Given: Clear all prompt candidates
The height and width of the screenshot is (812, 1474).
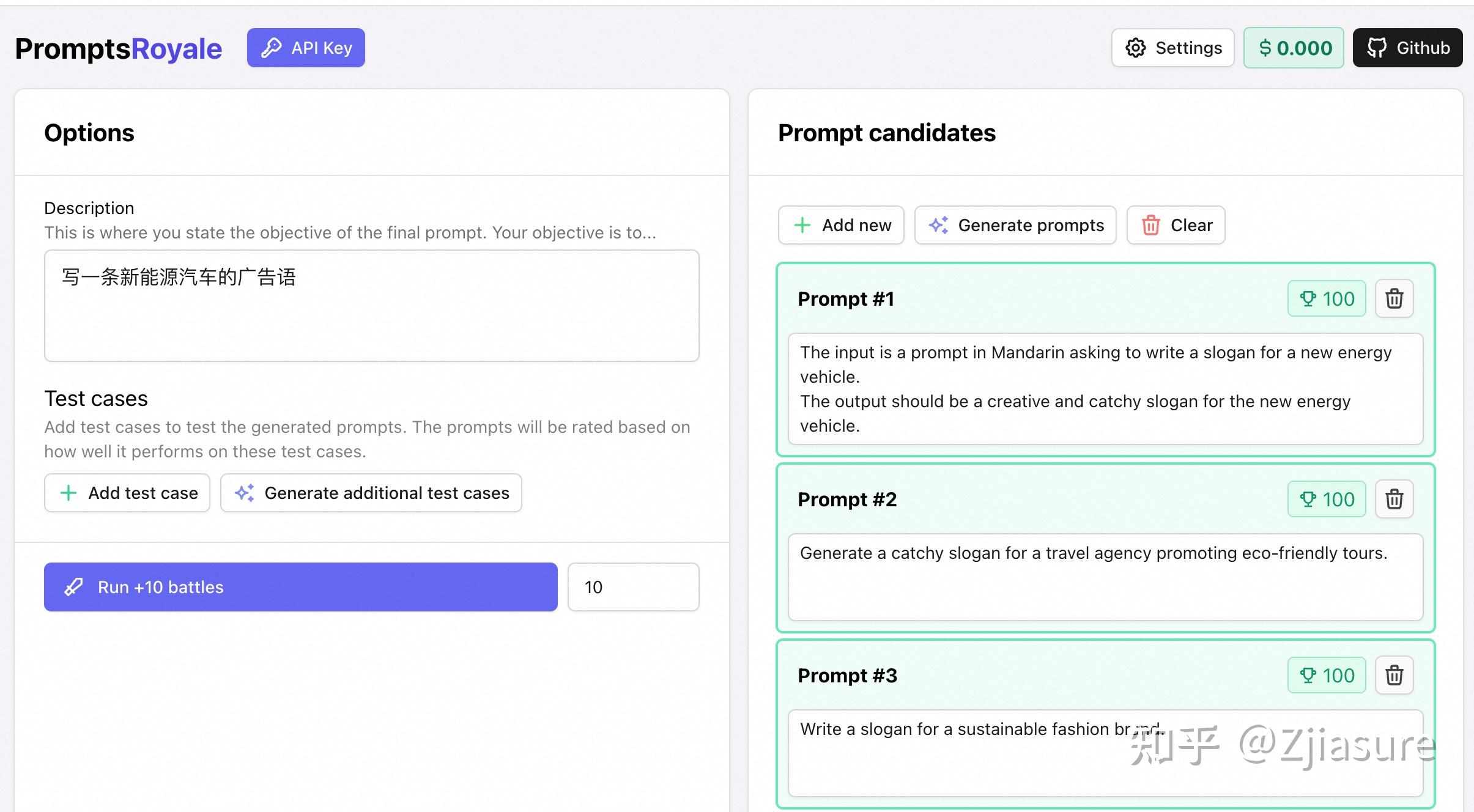Looking at the screenshot, I should coord(1176,225).
